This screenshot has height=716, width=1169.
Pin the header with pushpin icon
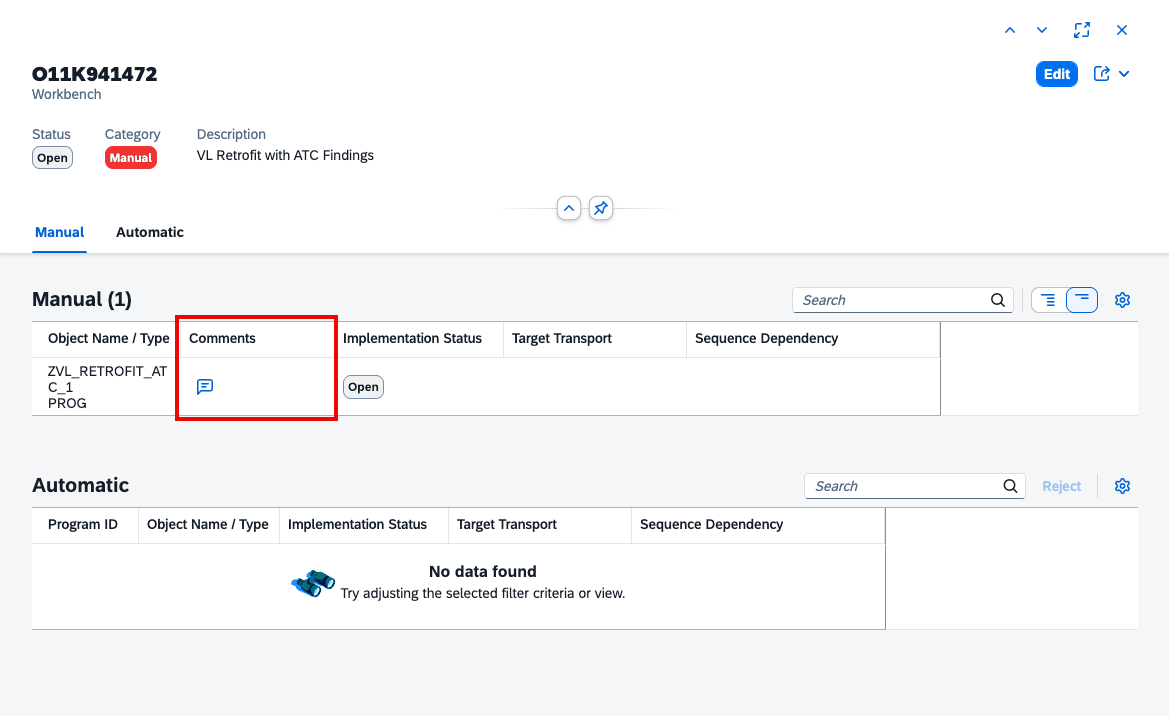(601, 208)
